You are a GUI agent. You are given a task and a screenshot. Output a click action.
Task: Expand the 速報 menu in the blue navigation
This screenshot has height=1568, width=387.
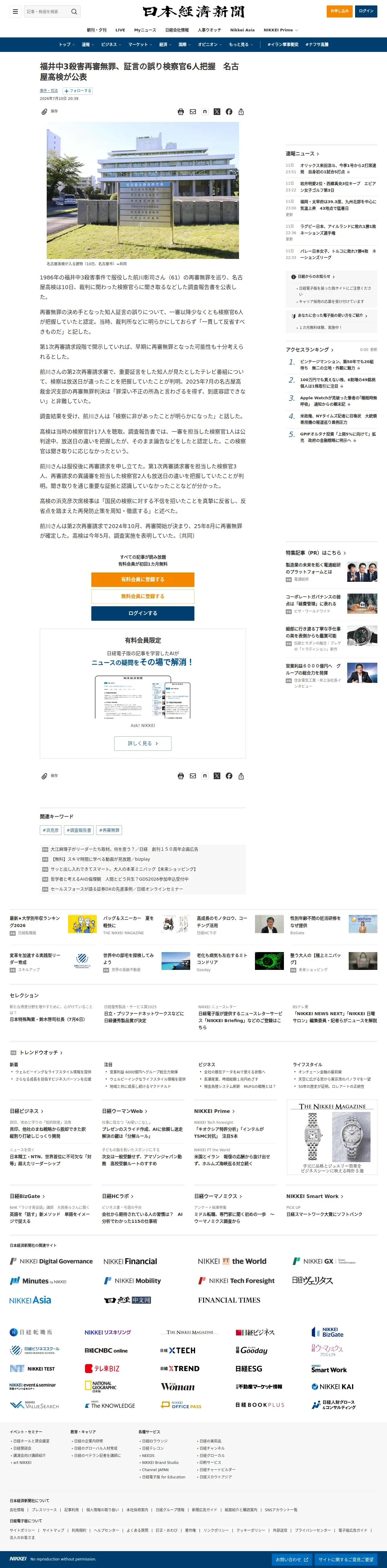tap(88, 44)
